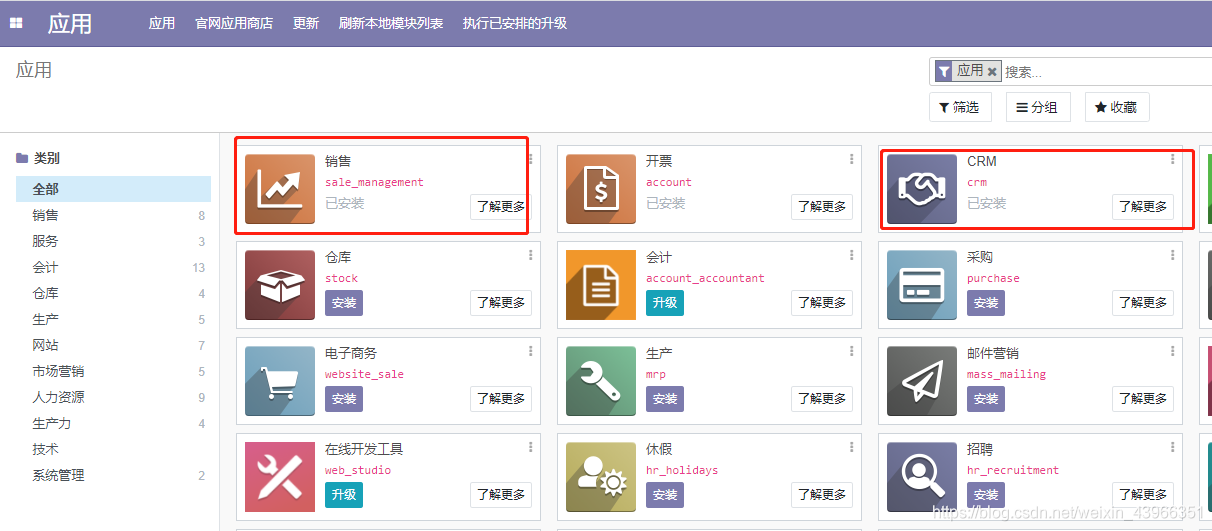Click 了解更多 on the 开票 card
The image size is (1212, 531).
[x=822, y=207]
